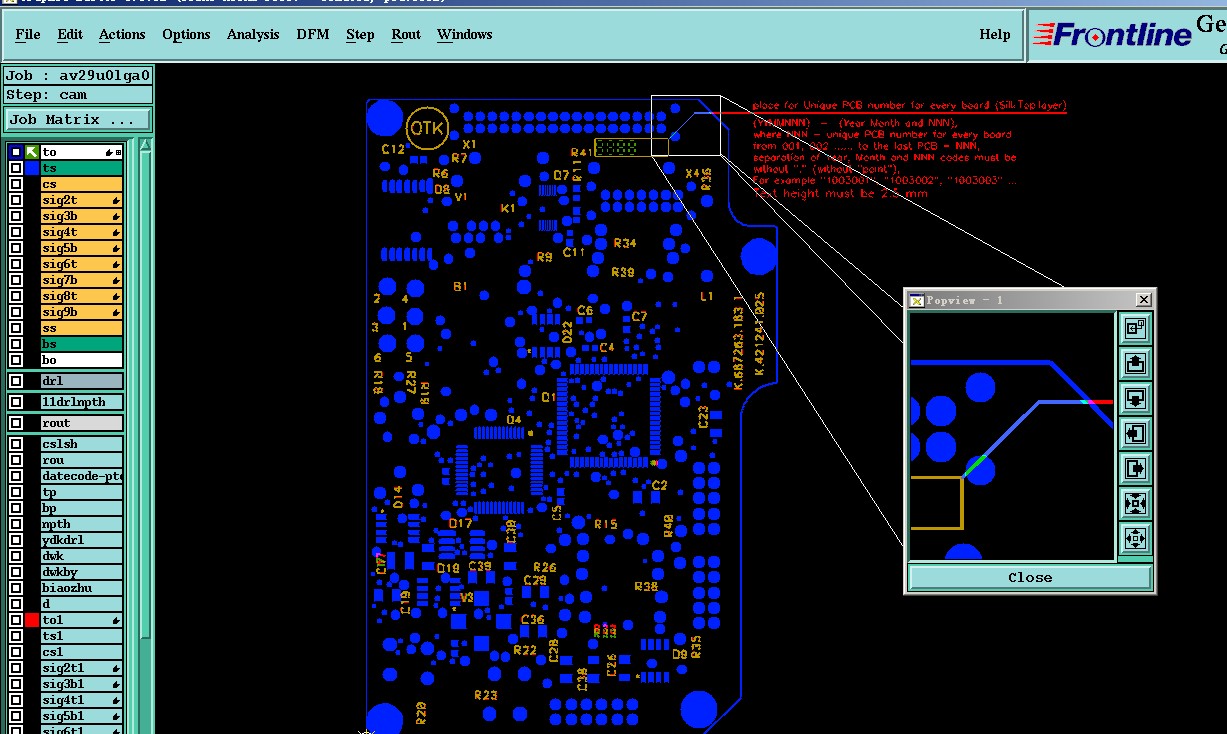1227x734 pixels.
Task: Select the 'cslsh' layer row
Action: click(x=82, y=444)
